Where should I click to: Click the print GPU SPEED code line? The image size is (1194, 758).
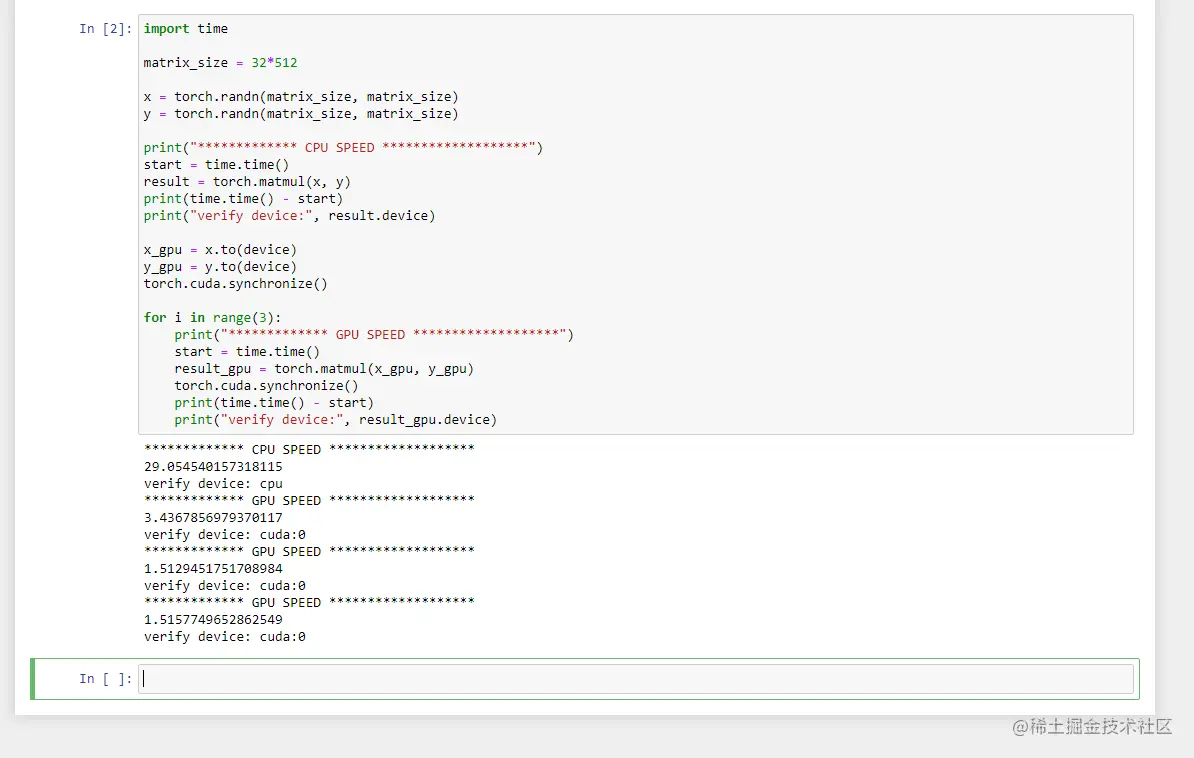tap(374, 334)
